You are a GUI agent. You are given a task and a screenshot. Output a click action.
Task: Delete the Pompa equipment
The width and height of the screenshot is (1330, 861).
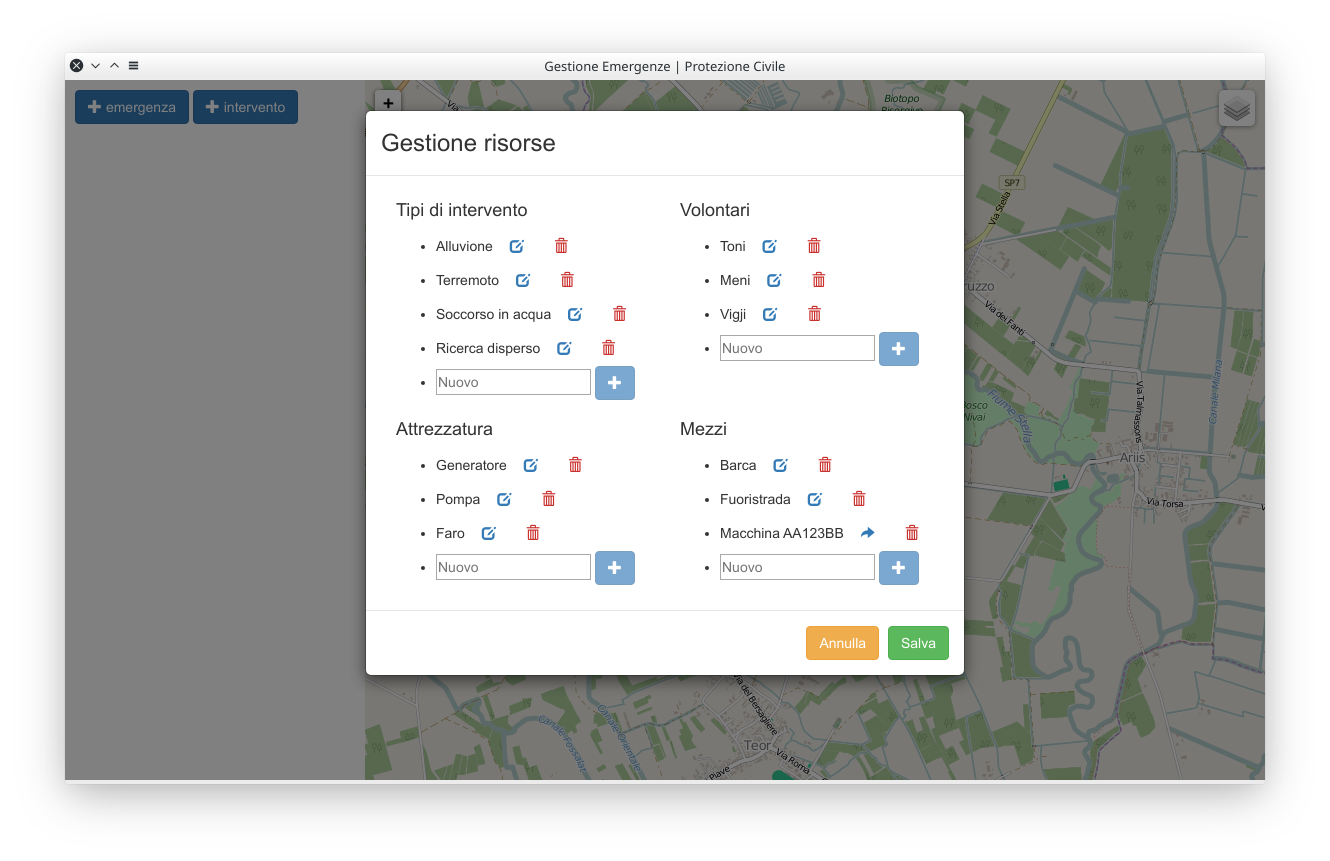click(549, 499)
